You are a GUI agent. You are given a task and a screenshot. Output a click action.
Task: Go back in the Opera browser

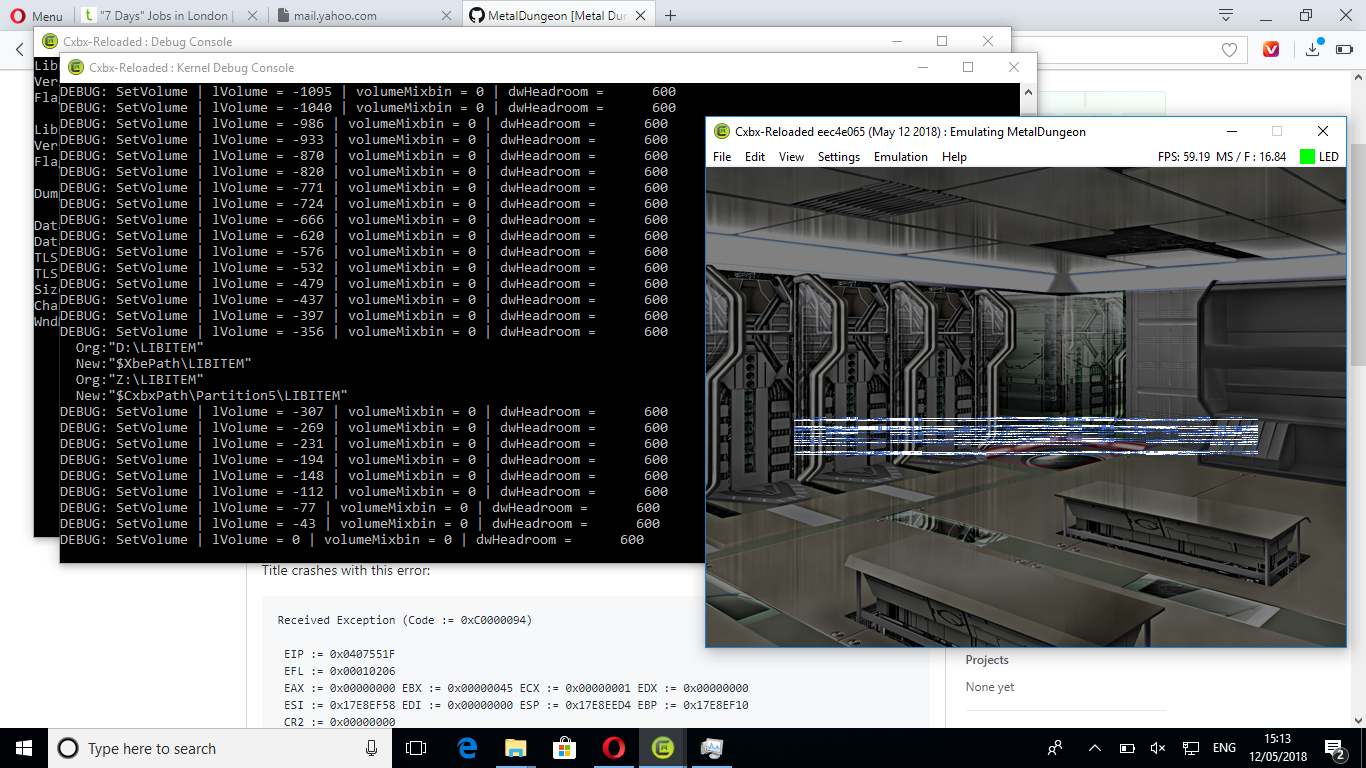(19, 49)
